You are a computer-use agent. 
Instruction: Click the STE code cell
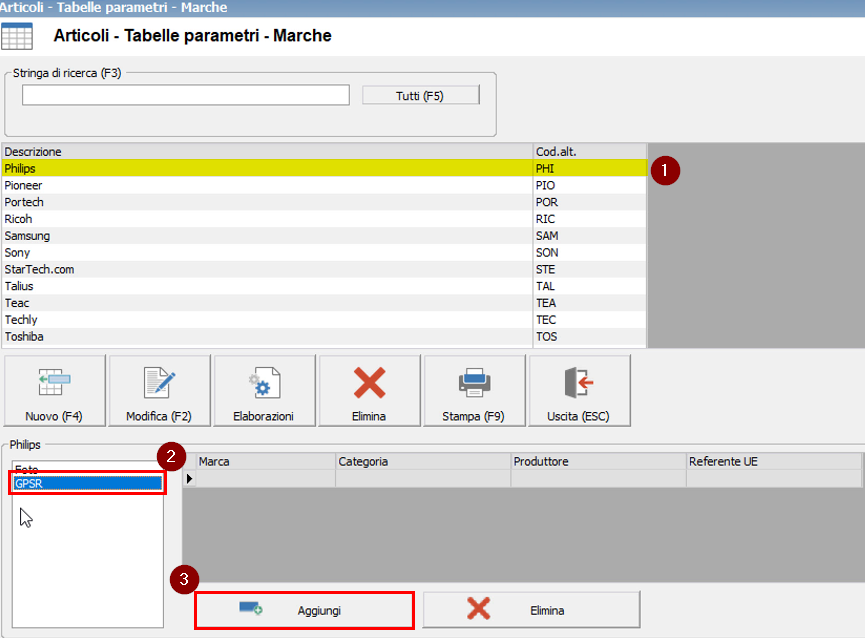pyautogui.click(x=590, y=269)
